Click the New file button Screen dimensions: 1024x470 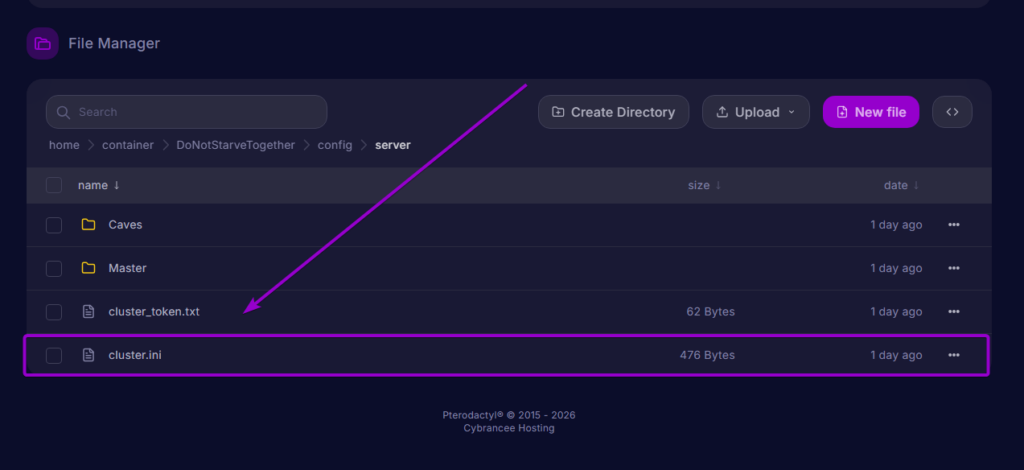pos(871,112)
